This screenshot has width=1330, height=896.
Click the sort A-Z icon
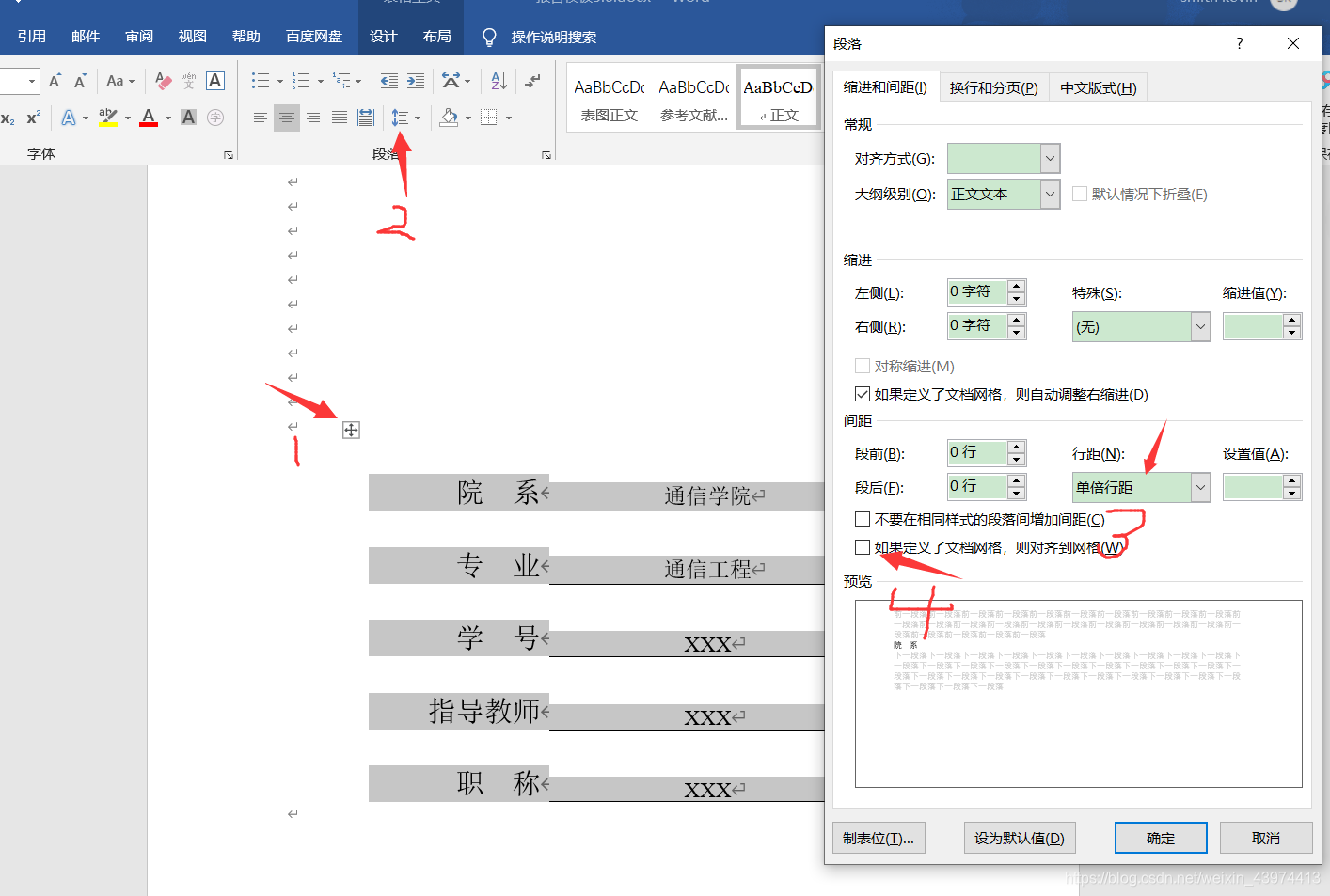(x=499, y=81)
